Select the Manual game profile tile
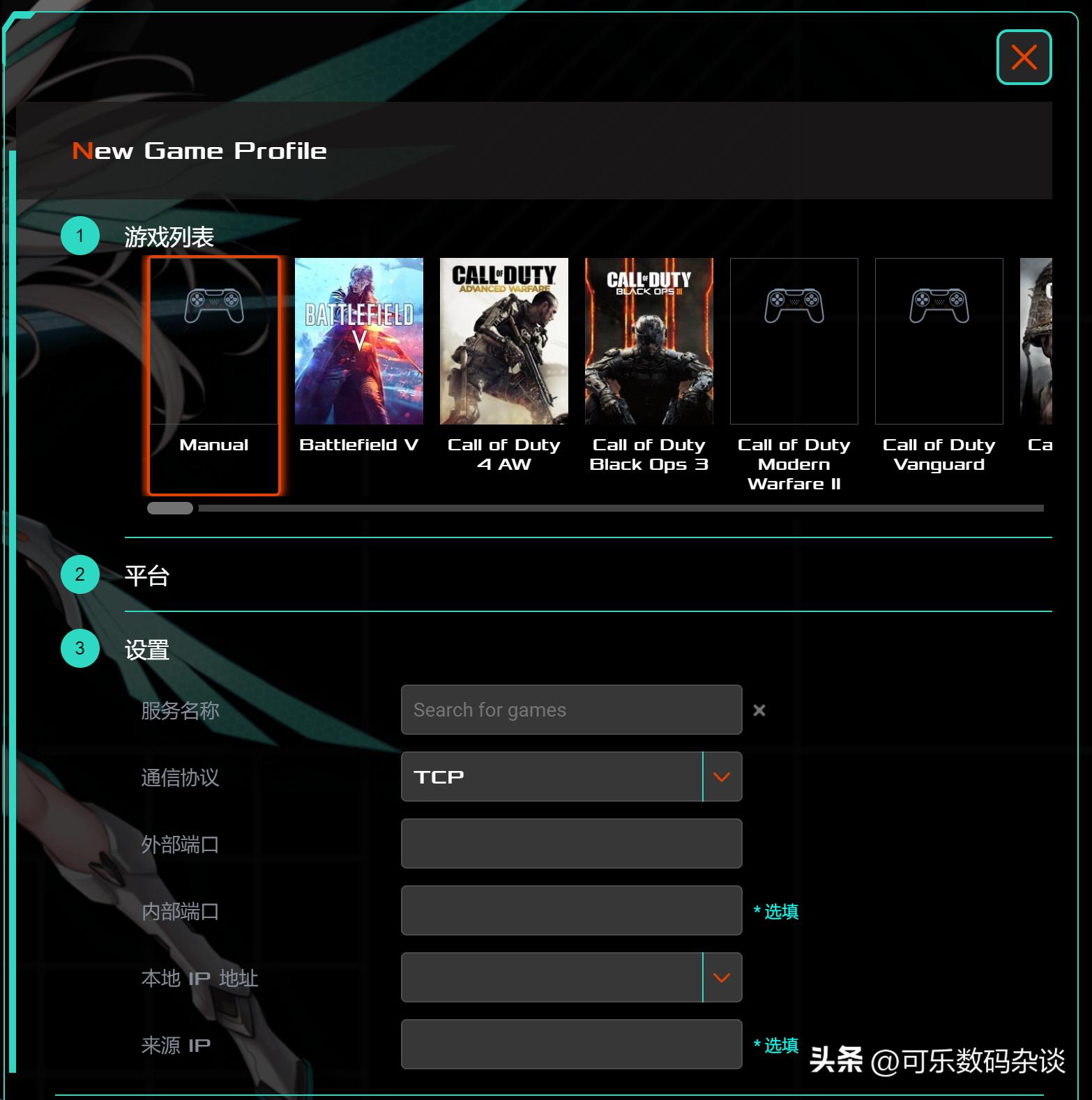Screen dimensions: 1092x1100 click(x=214, y=376)
